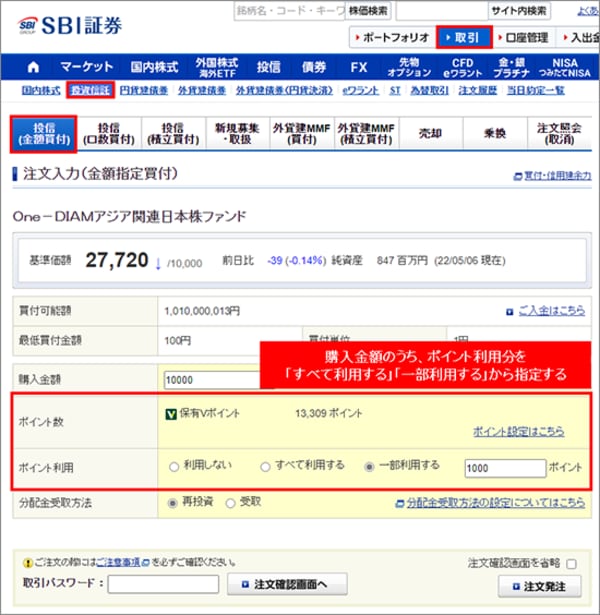The width and height of the screenshot is (600, 615).
Task: Open 外国株式 海外ETF menu
Action: coord(217,67)
